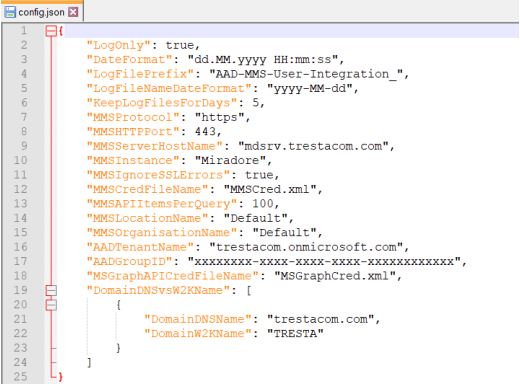Viewport: 520px width, 384px height.
Task: Click the "MMSProtocol" key
Action: point(133,117)
